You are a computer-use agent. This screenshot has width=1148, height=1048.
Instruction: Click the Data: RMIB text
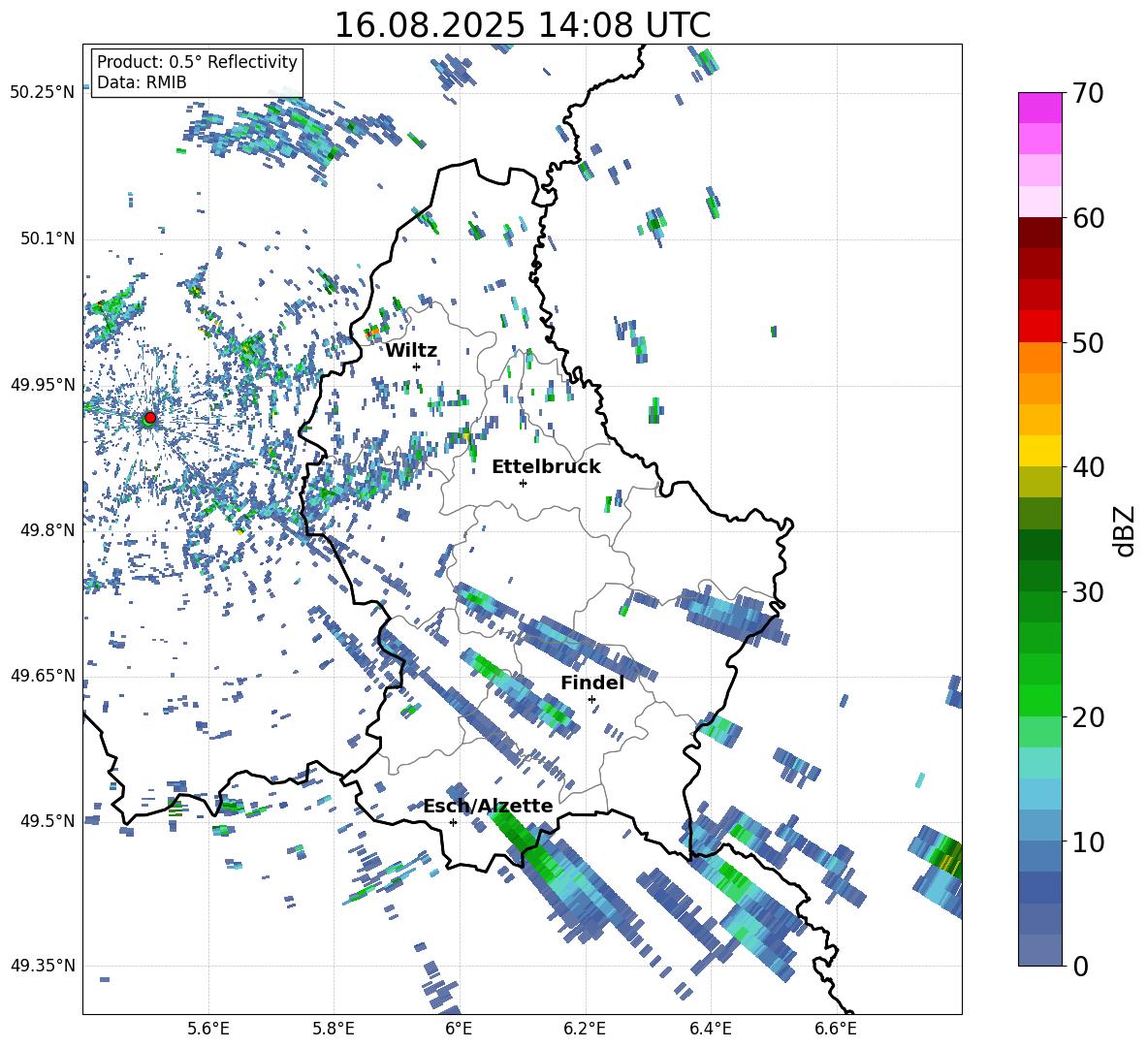[x=142, y=82]
